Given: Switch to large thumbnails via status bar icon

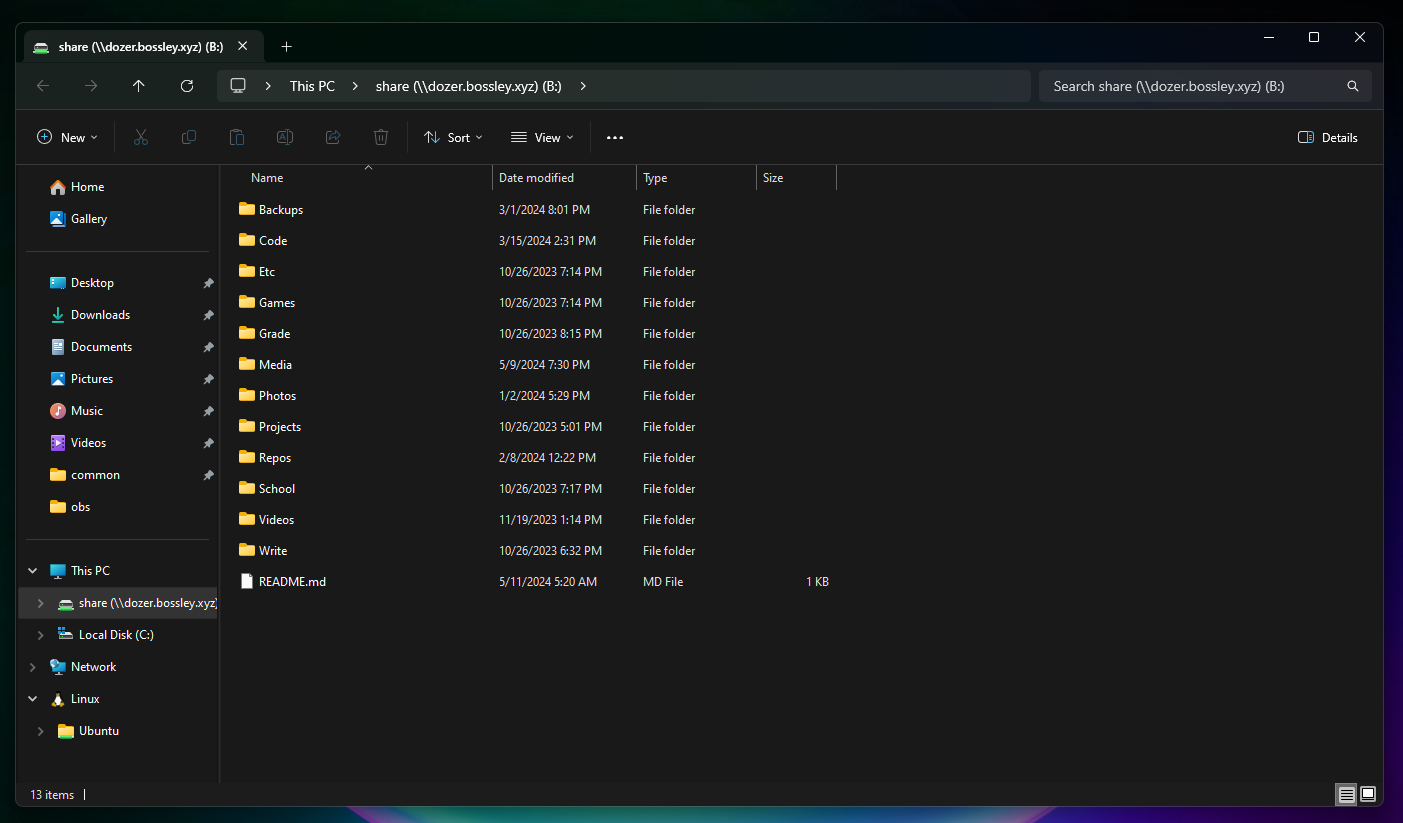Looking at the screenshot, I should (x=1367, y=794).
